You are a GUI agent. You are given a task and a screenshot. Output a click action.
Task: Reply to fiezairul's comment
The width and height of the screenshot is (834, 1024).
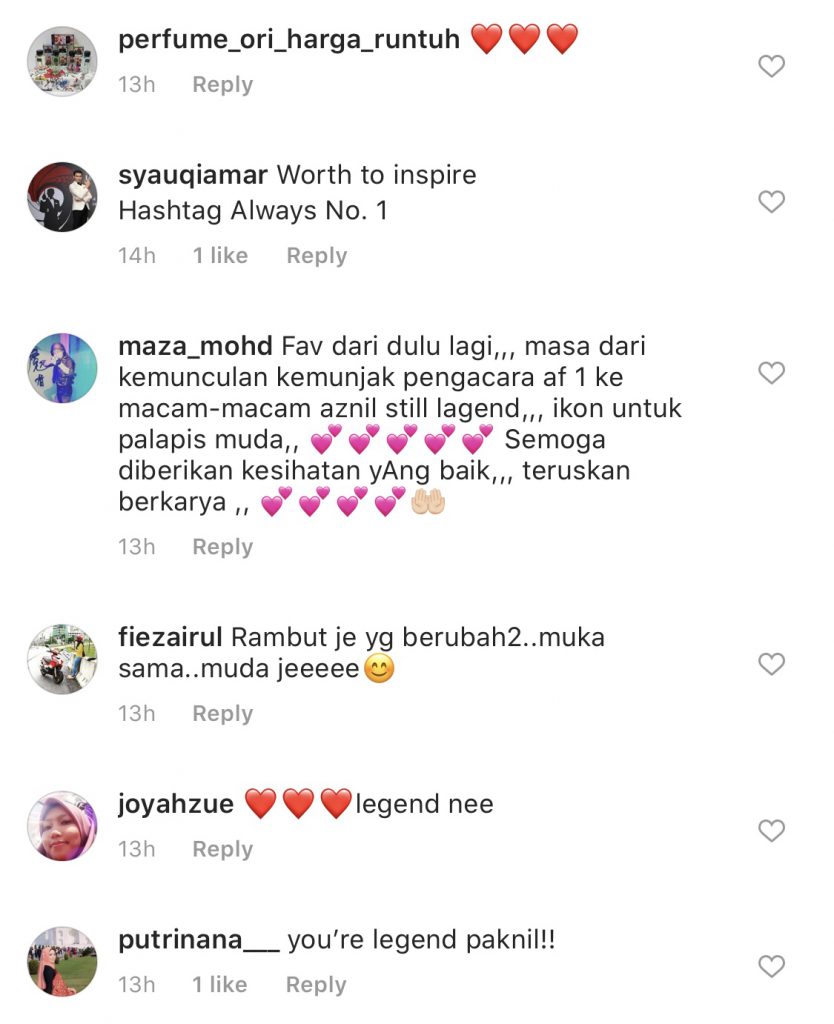tap(223, 714)
